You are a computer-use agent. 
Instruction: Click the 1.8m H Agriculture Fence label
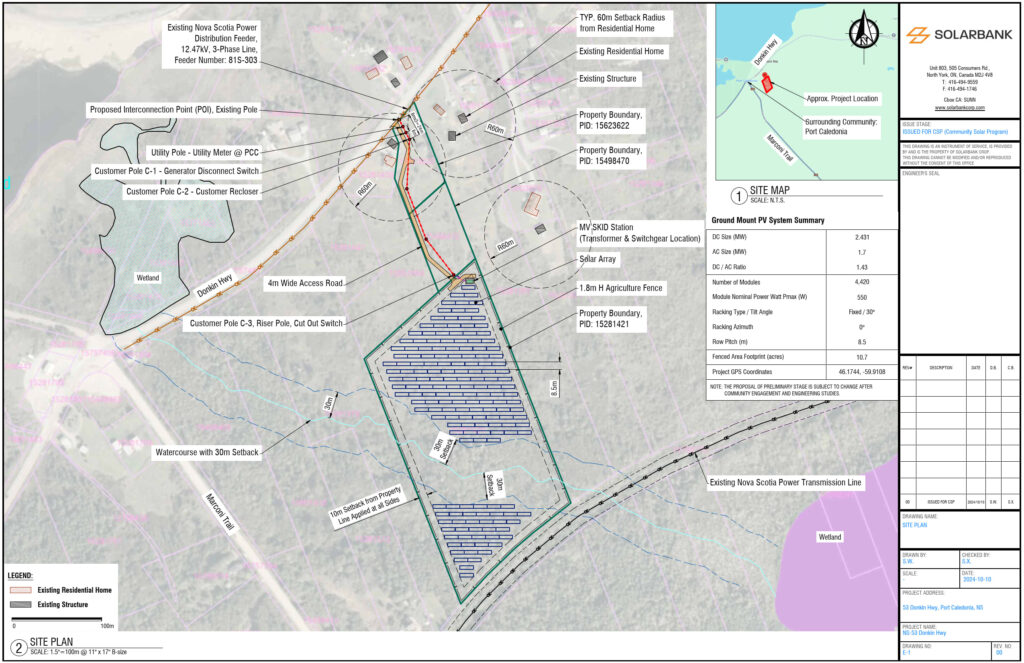pos(621,288)
